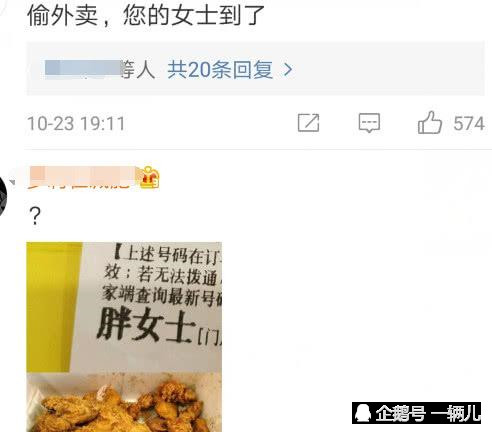Open blurred replier name before 等人

tap(83, 69)
